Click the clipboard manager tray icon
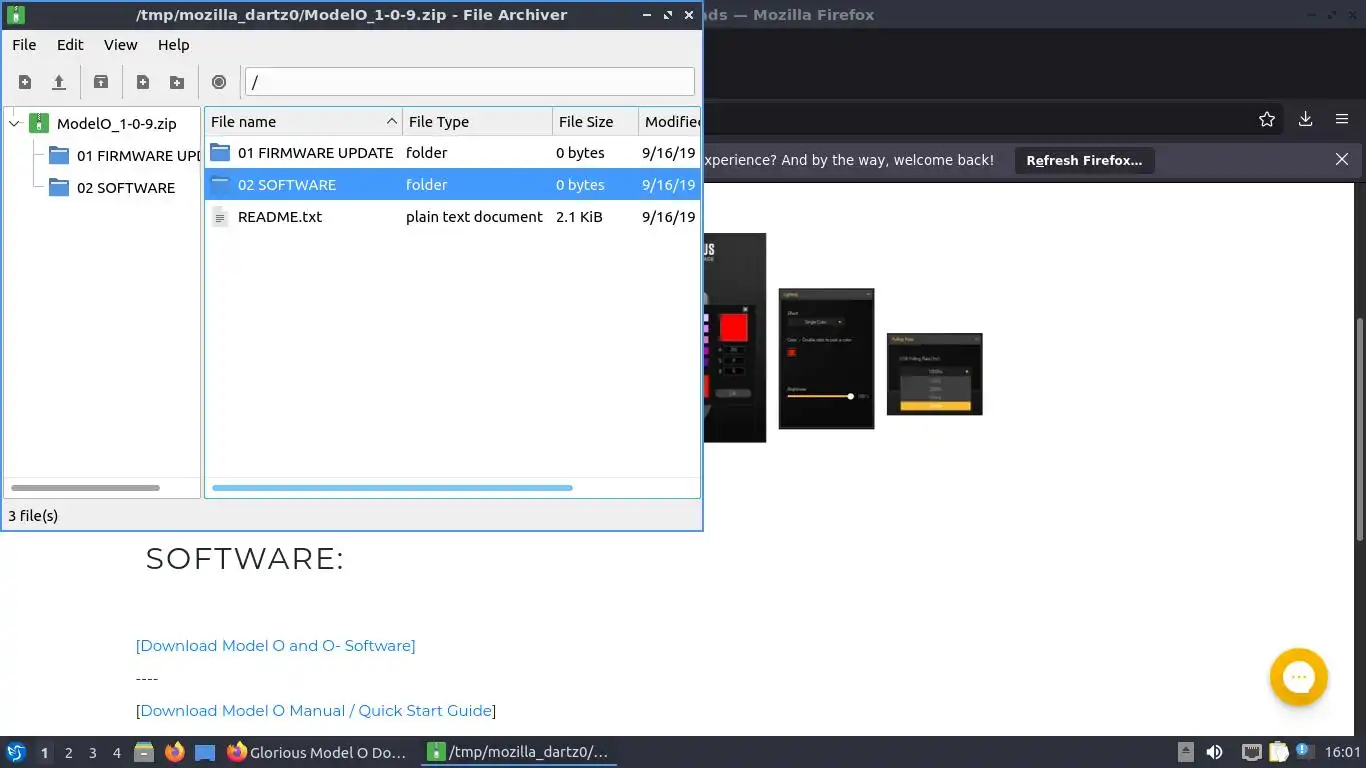 [1279, 752]
